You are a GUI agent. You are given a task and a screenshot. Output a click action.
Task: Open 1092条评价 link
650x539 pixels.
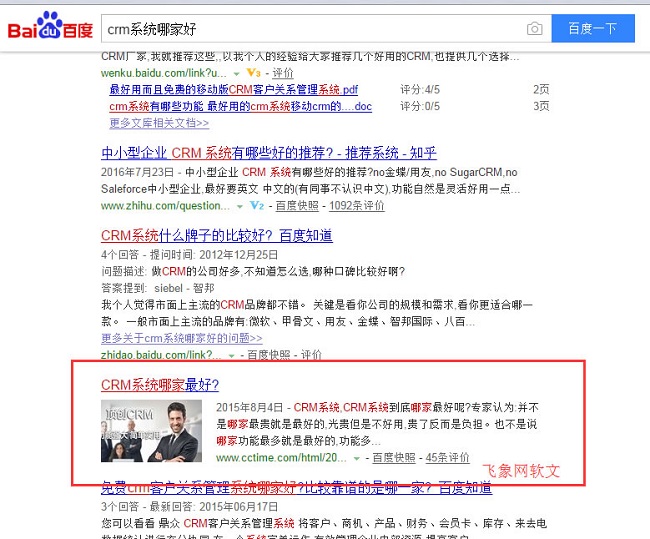click(357, 206)
